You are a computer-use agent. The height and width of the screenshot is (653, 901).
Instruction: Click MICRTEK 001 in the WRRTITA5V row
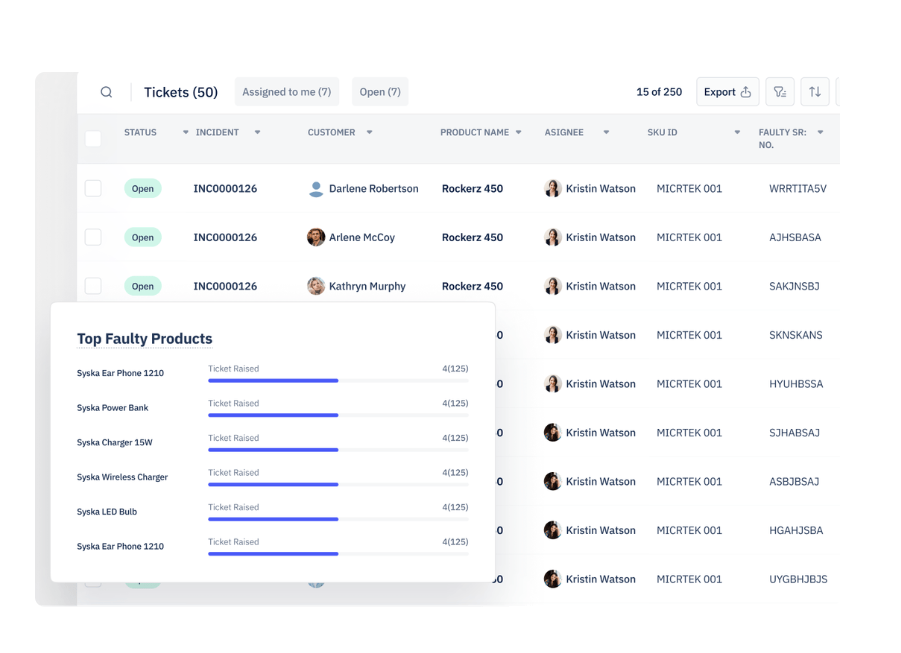(689, 189)
